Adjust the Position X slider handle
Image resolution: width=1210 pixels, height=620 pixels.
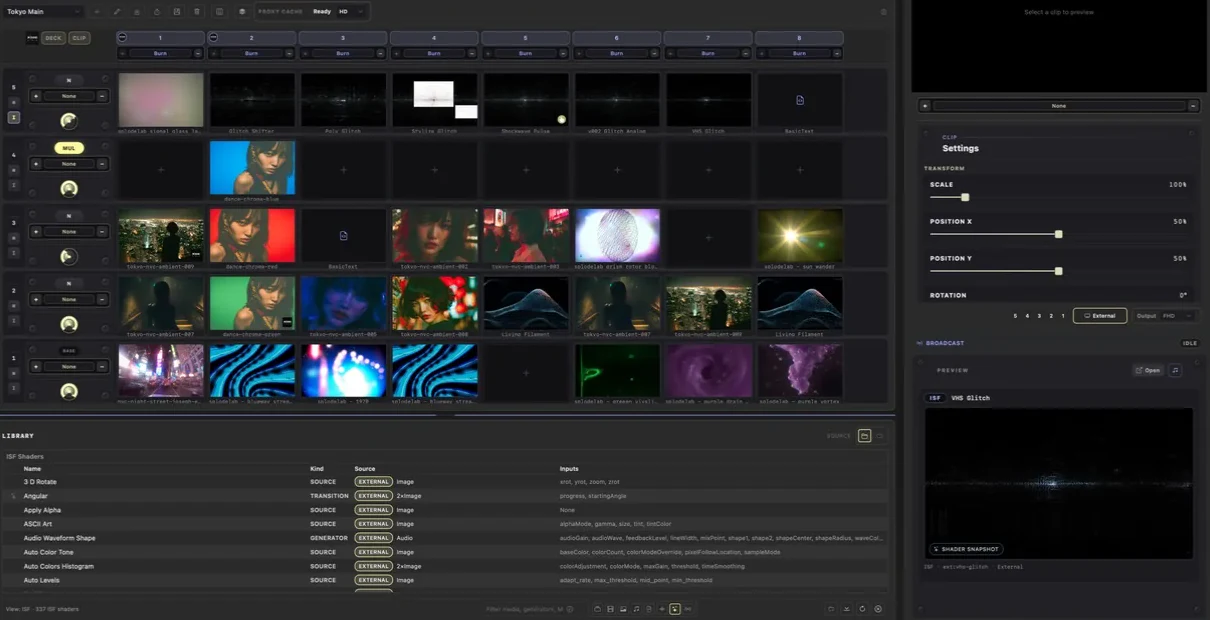(1059, 234)
